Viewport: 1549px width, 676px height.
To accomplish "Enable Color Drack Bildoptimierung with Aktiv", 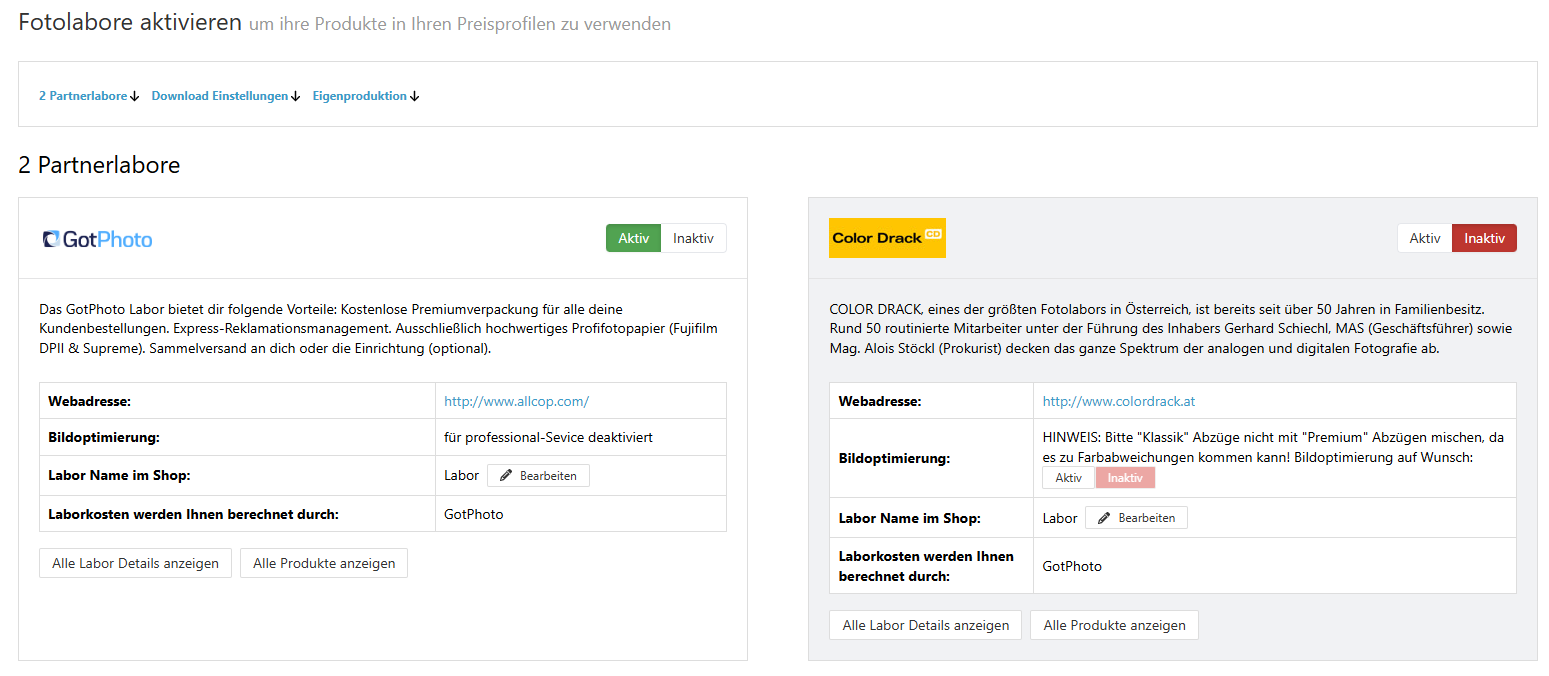I will [1069, 478].
